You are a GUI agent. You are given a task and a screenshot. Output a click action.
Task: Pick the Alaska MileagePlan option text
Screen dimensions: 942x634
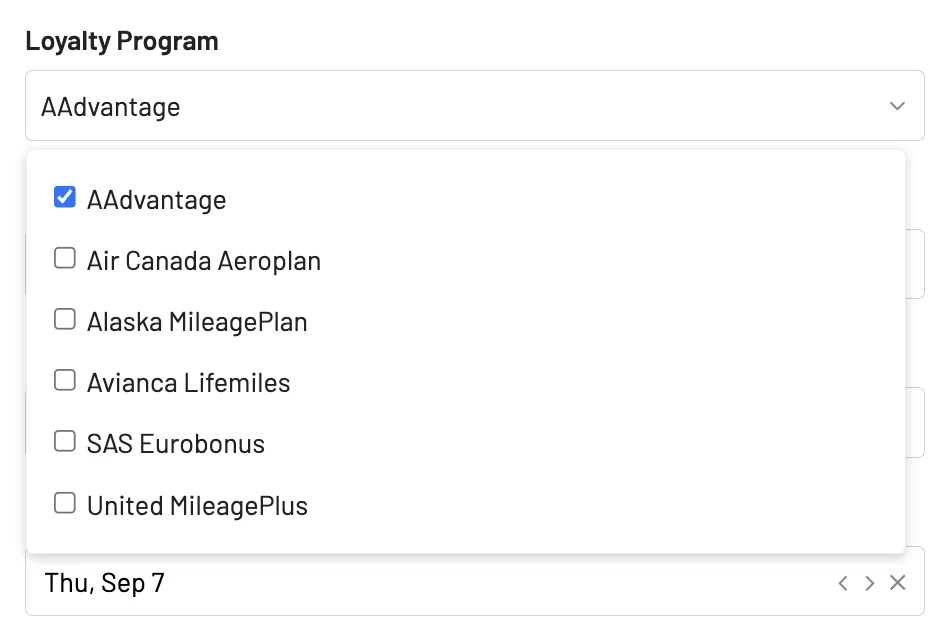coord(197,323)
